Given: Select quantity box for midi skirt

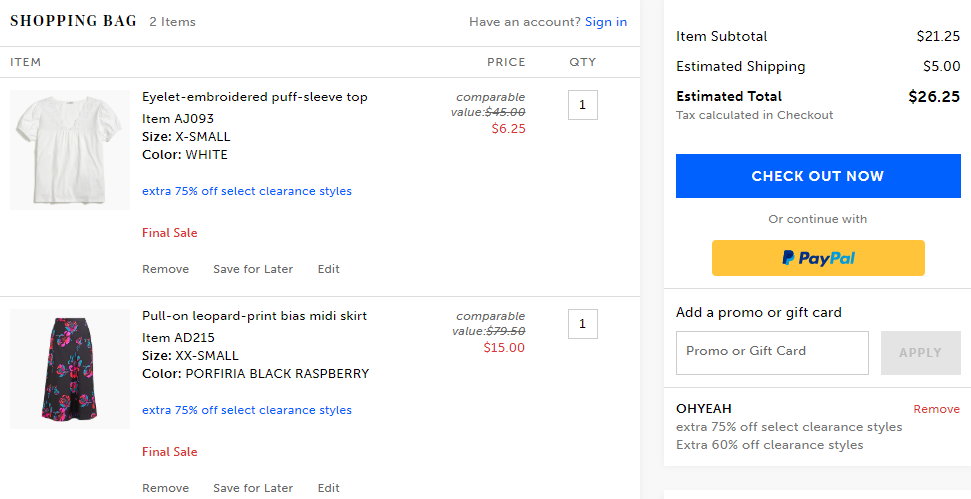Looking at the screenshot, I should click(583, 324).
